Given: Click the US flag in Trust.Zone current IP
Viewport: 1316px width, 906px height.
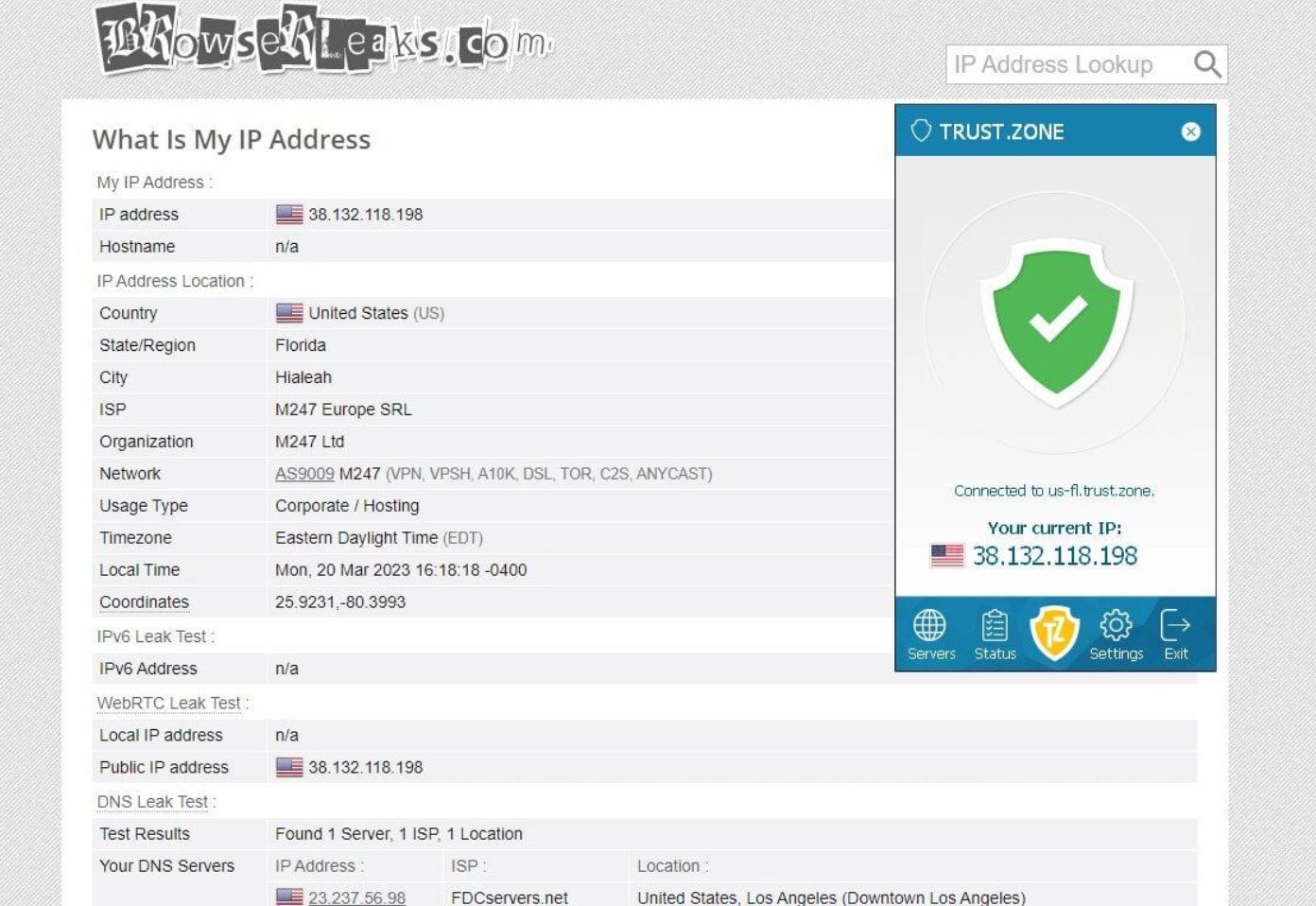Looking at the screenshot, I should click(x=947, y=556).
